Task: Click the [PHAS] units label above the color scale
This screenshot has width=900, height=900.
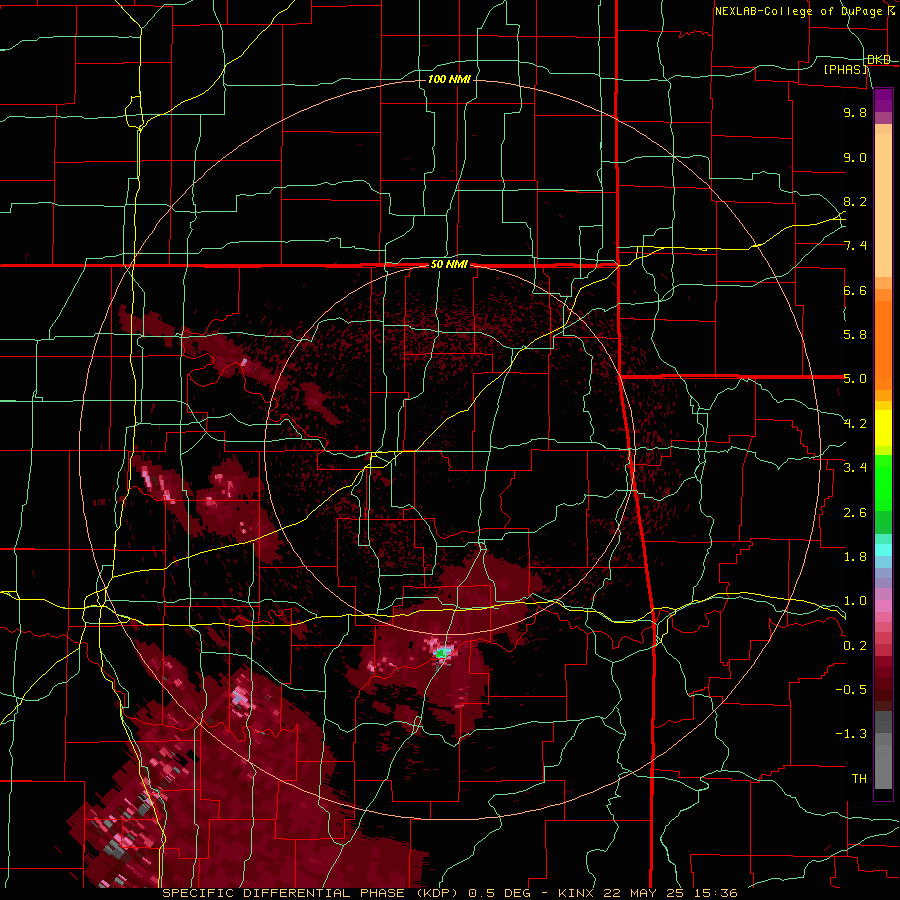Action: coord(845,69)
